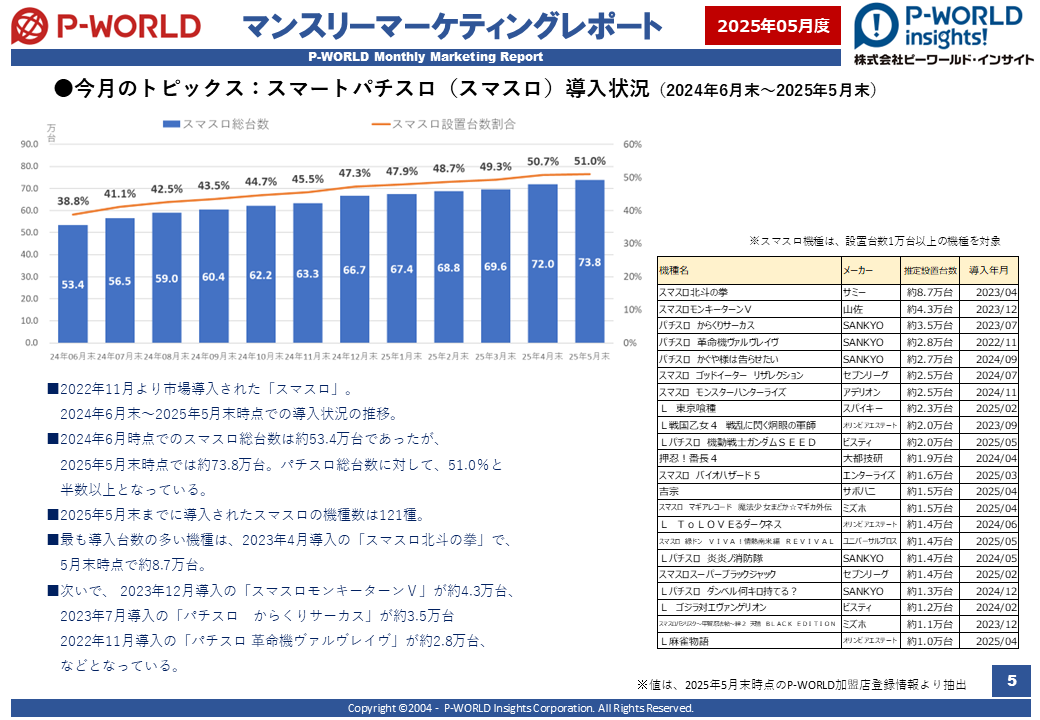Click the 押忍！番長4 table cell

(x=749, y=459)
